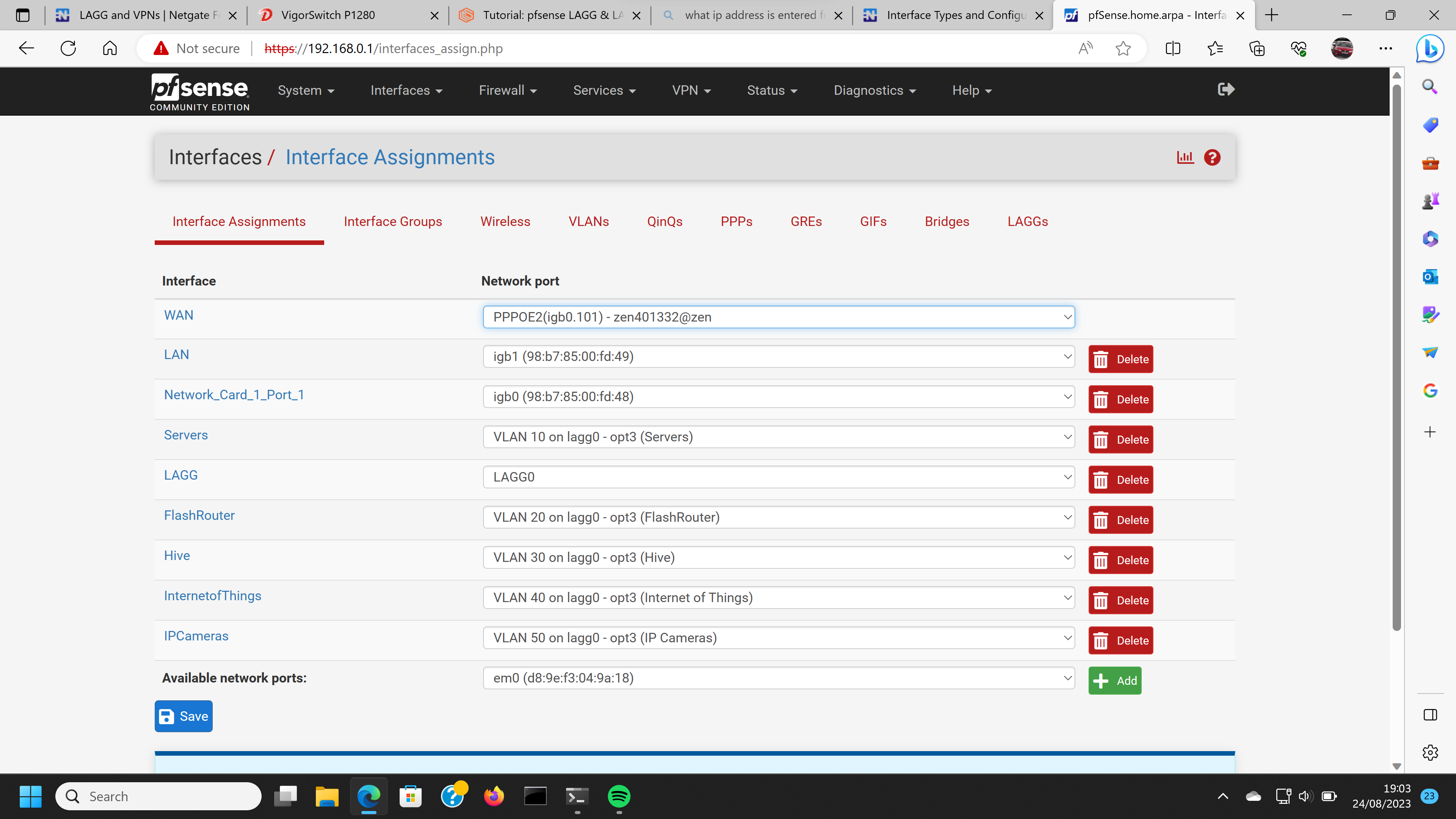This screenshot has width=1456, height=819.
Task: Open File Explorer from the taskbar
Action: [x=327, y=796]
